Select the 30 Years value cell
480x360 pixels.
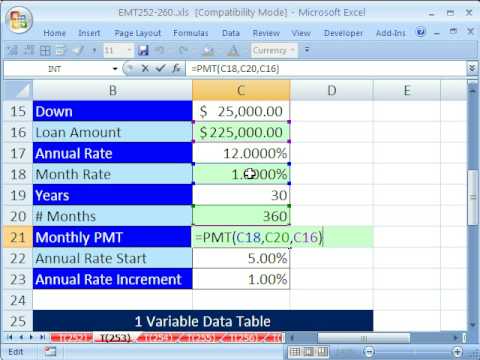point(241,195)
